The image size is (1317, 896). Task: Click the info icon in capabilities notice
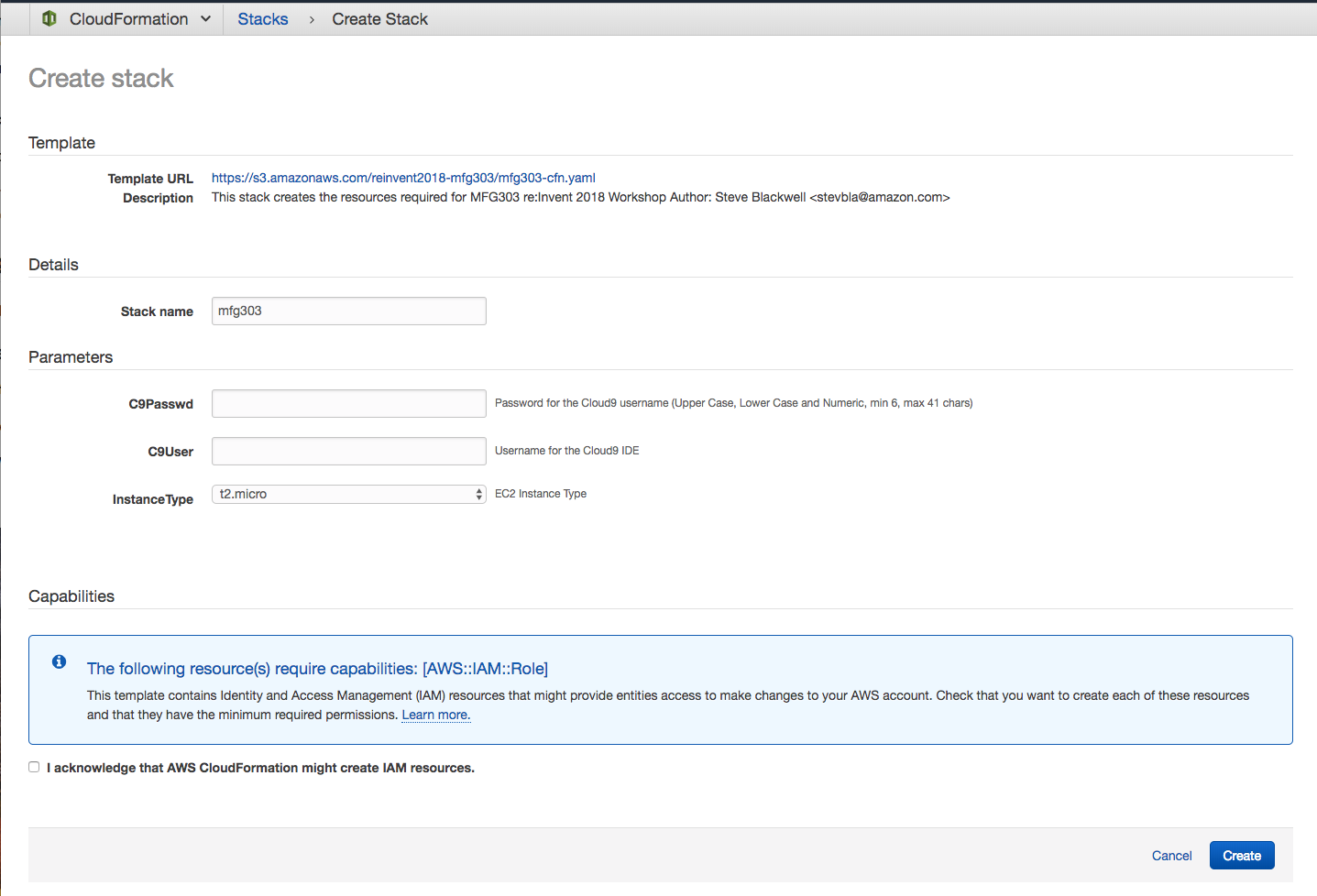(x=59, y=661)
